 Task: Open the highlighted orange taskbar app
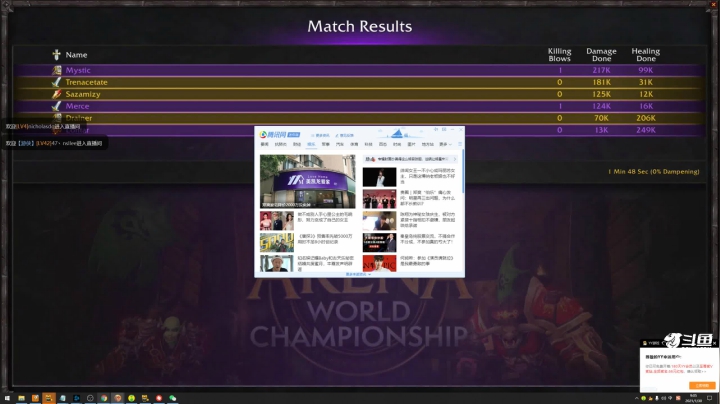click(x=49, y=398)
